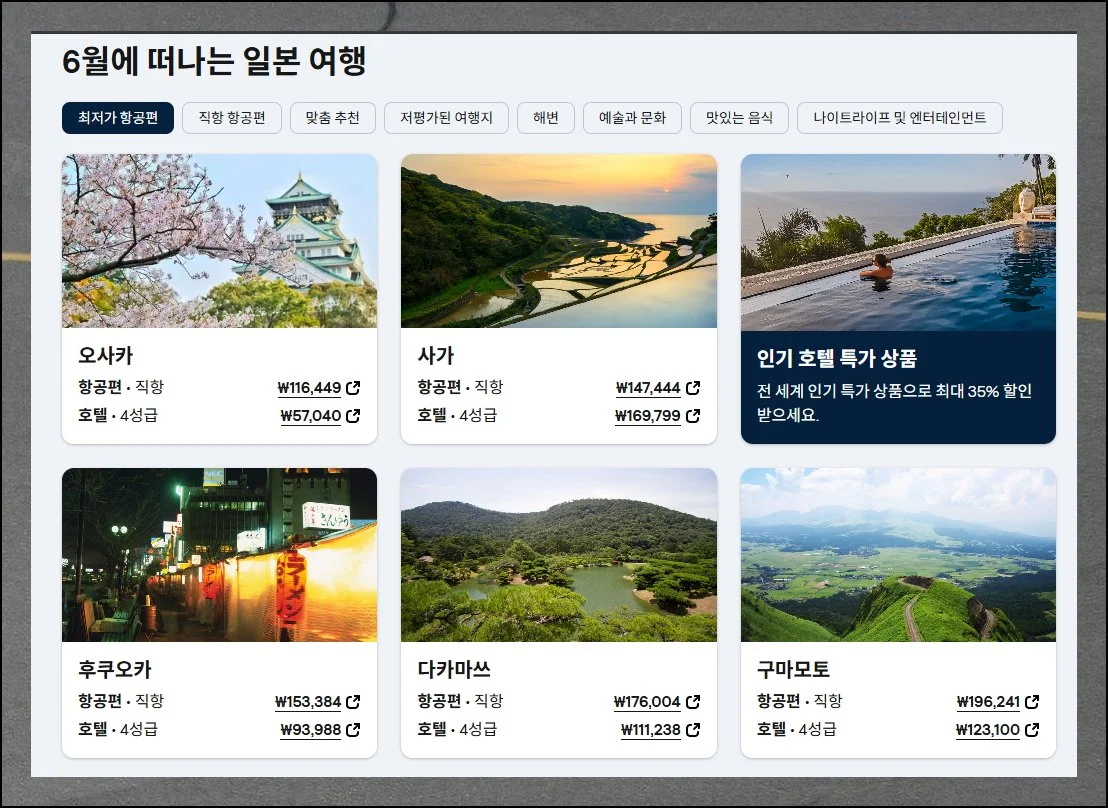Image resolution: width=1108 pixels, height=808 pixels.
Task: Click the Kumamoto flight price ₩196,241 link
Action: point(990,701)
